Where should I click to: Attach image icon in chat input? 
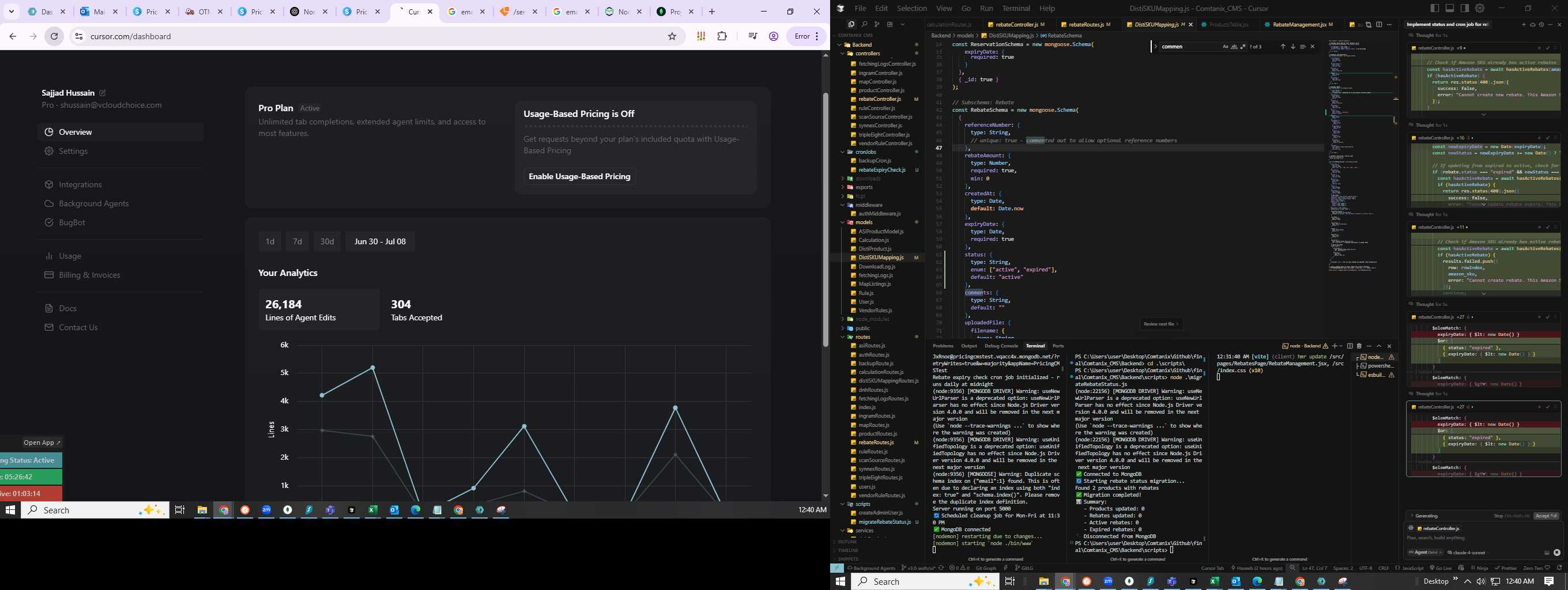tap(1547, 553)
